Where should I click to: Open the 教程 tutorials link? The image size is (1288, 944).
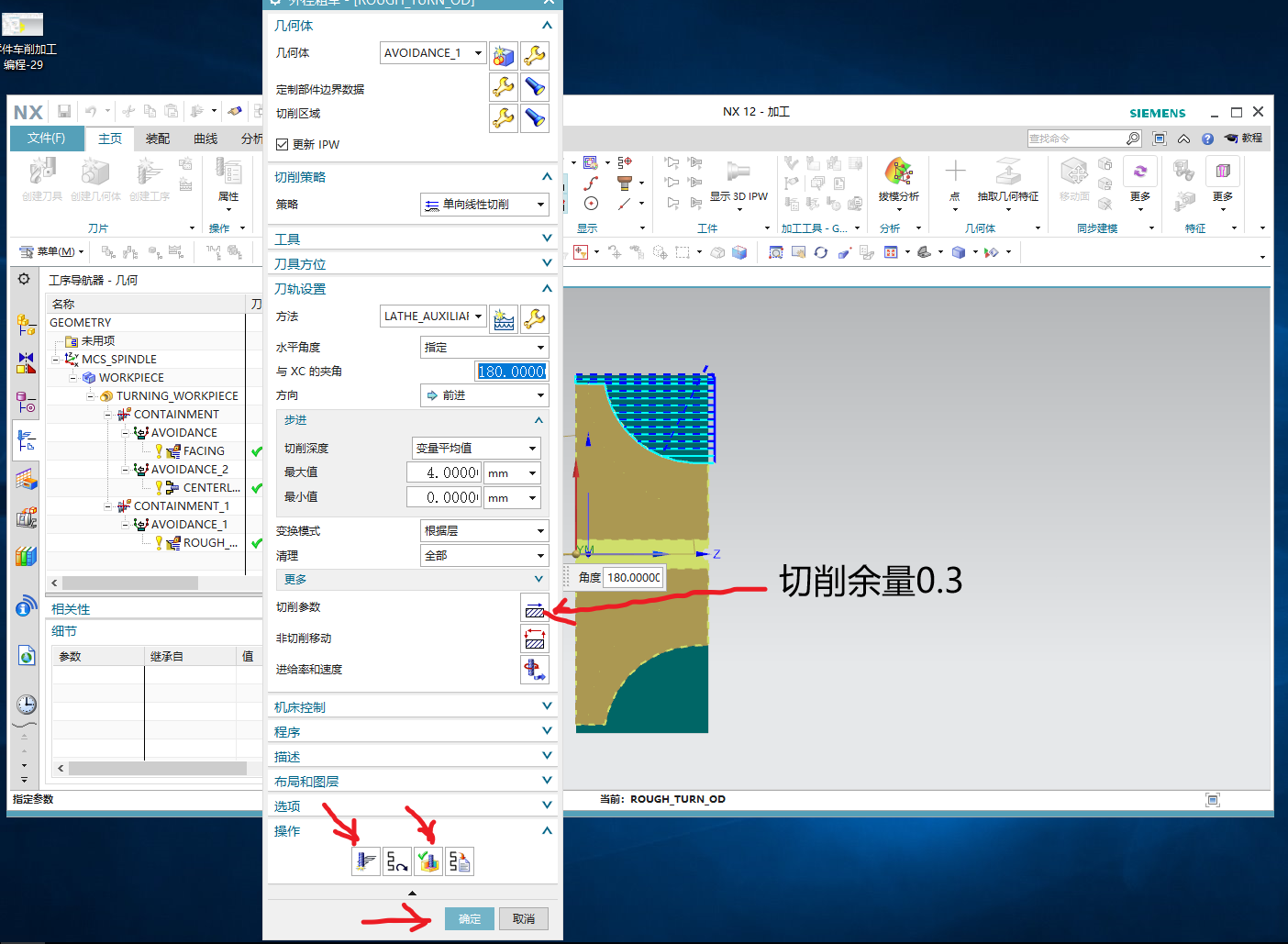(1245, 139)
